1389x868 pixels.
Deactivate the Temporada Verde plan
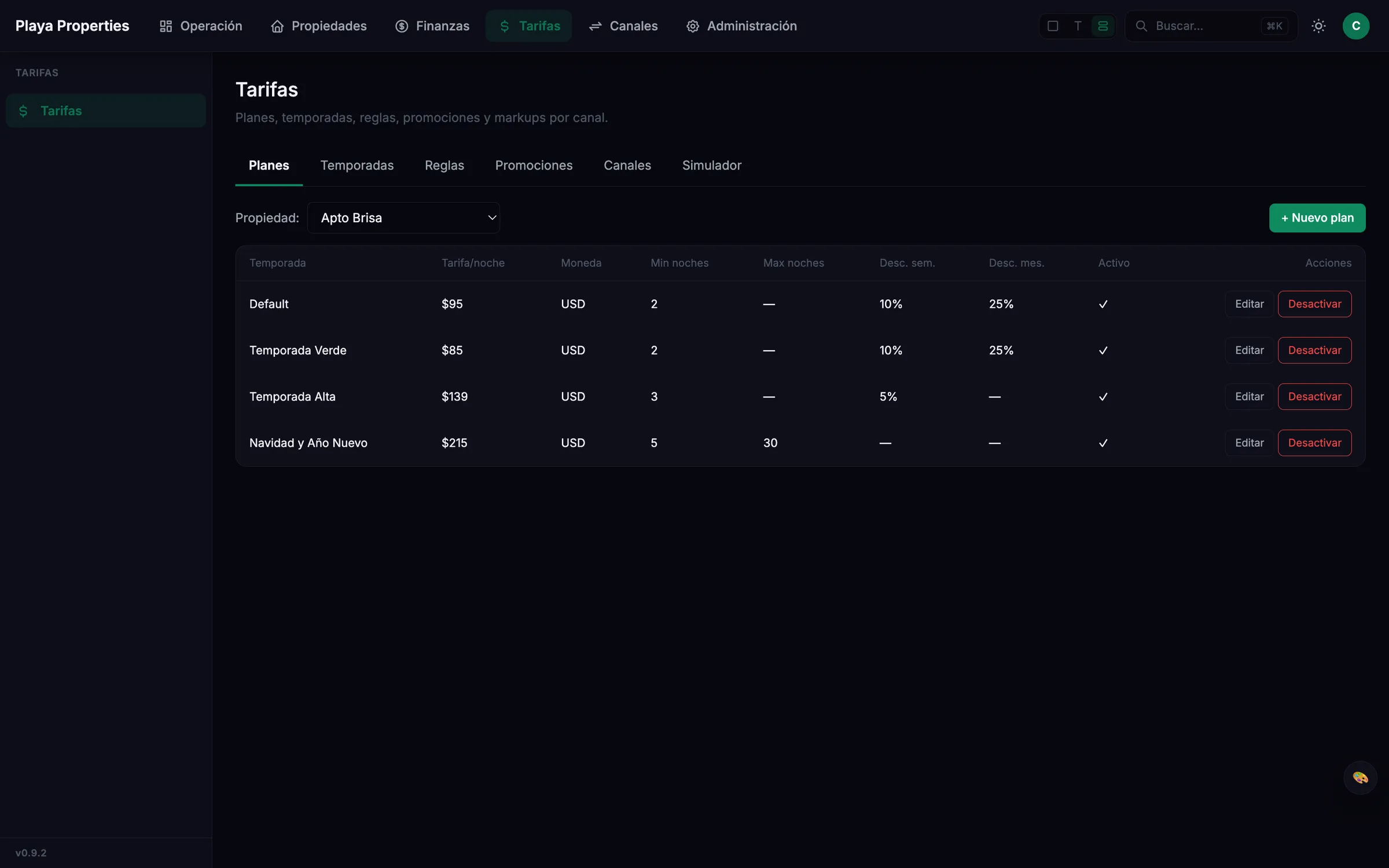pyautogui.click(x=1314, y=350)
